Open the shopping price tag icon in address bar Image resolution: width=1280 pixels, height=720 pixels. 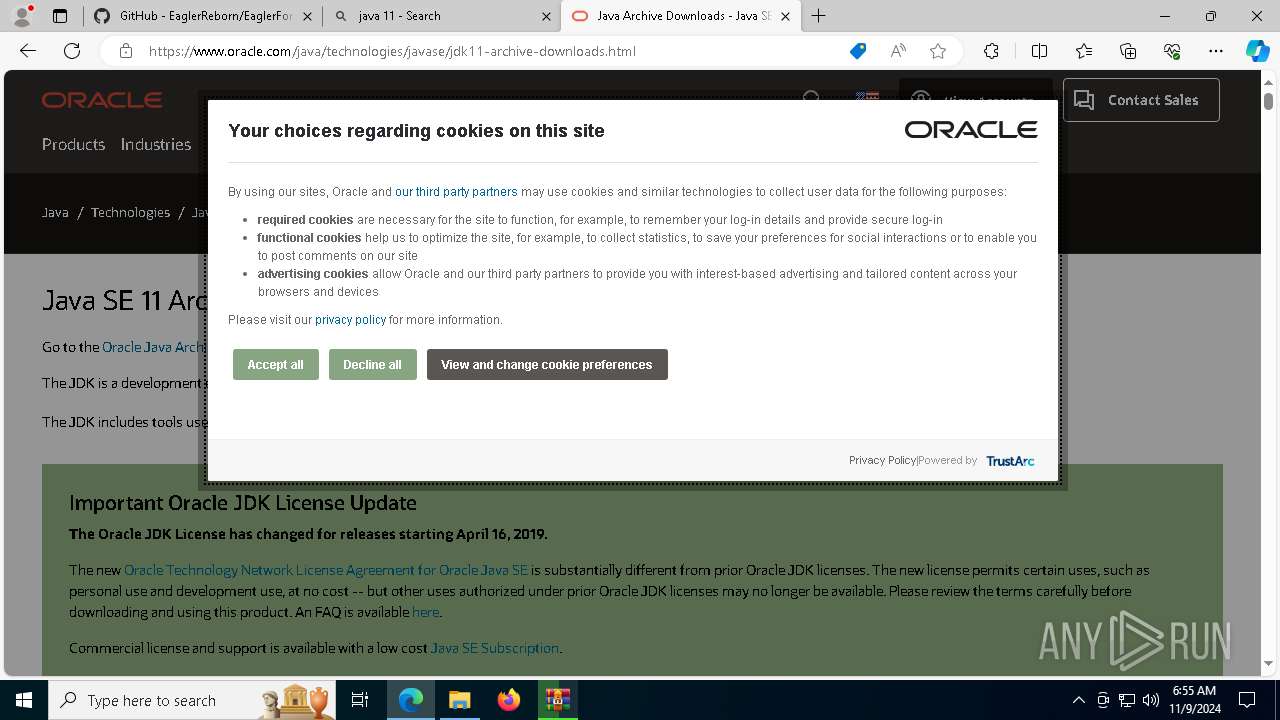pyautogui.click(x=858, y=51)
